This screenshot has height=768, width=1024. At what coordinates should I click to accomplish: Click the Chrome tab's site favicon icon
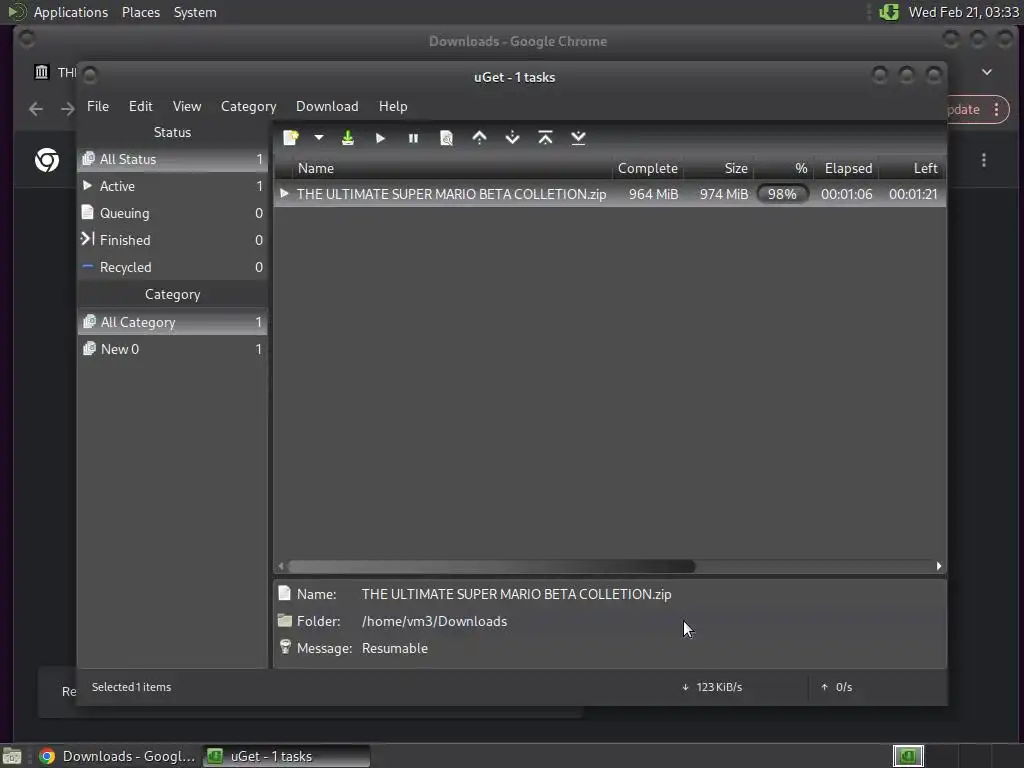(x=41, y=72)
